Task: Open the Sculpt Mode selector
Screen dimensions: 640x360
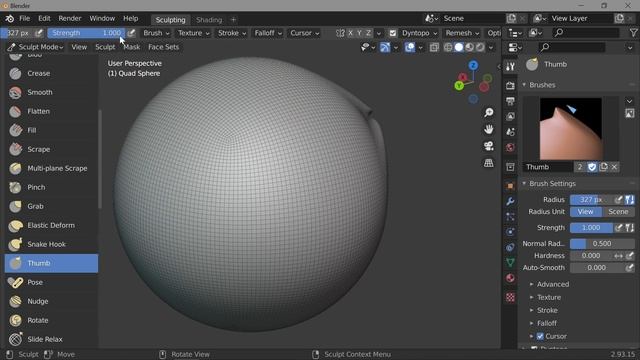Action: 36,47
